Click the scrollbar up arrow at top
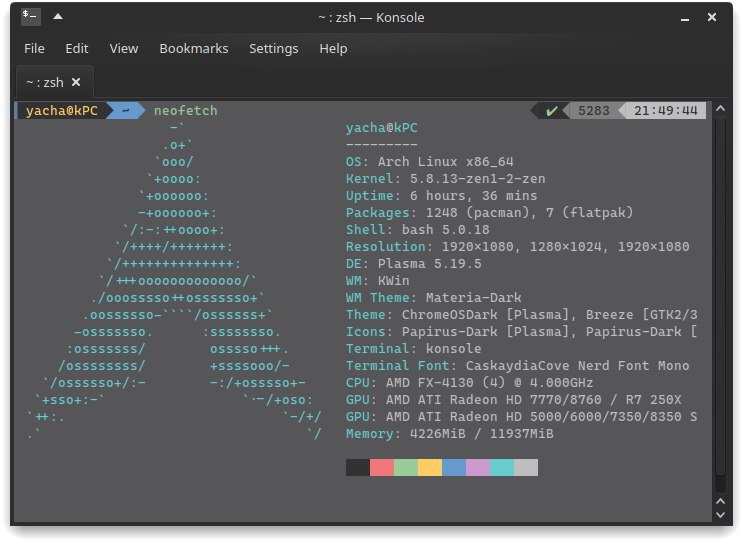 (720, 109)
